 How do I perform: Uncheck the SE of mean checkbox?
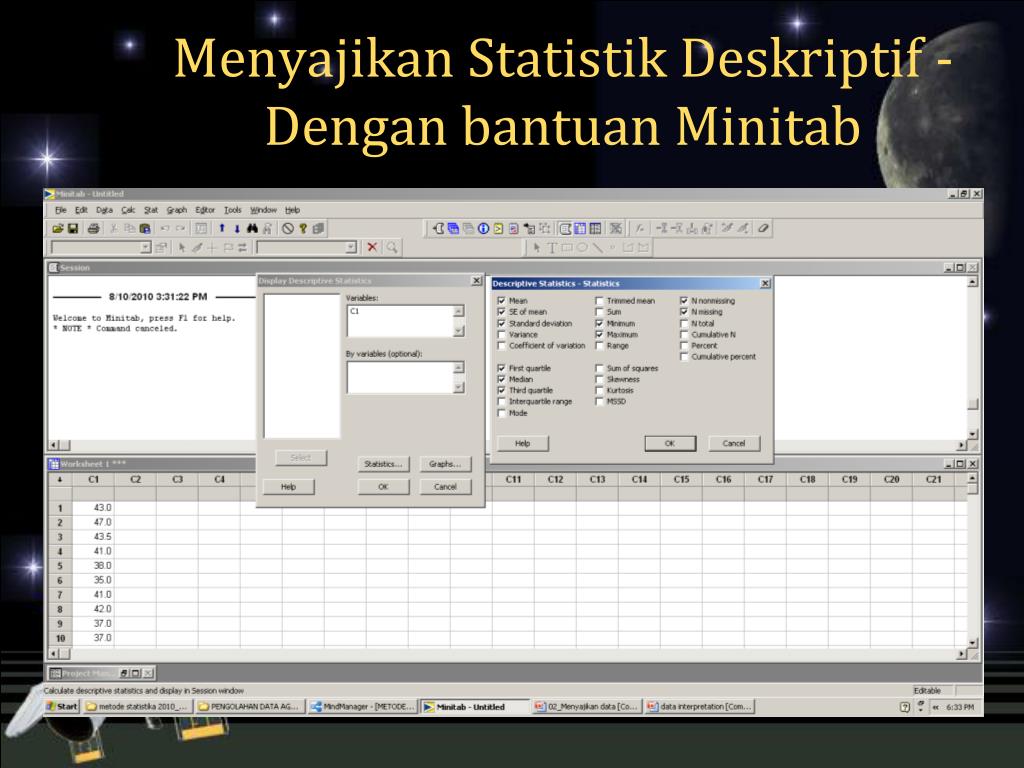[x=502, y=312]
